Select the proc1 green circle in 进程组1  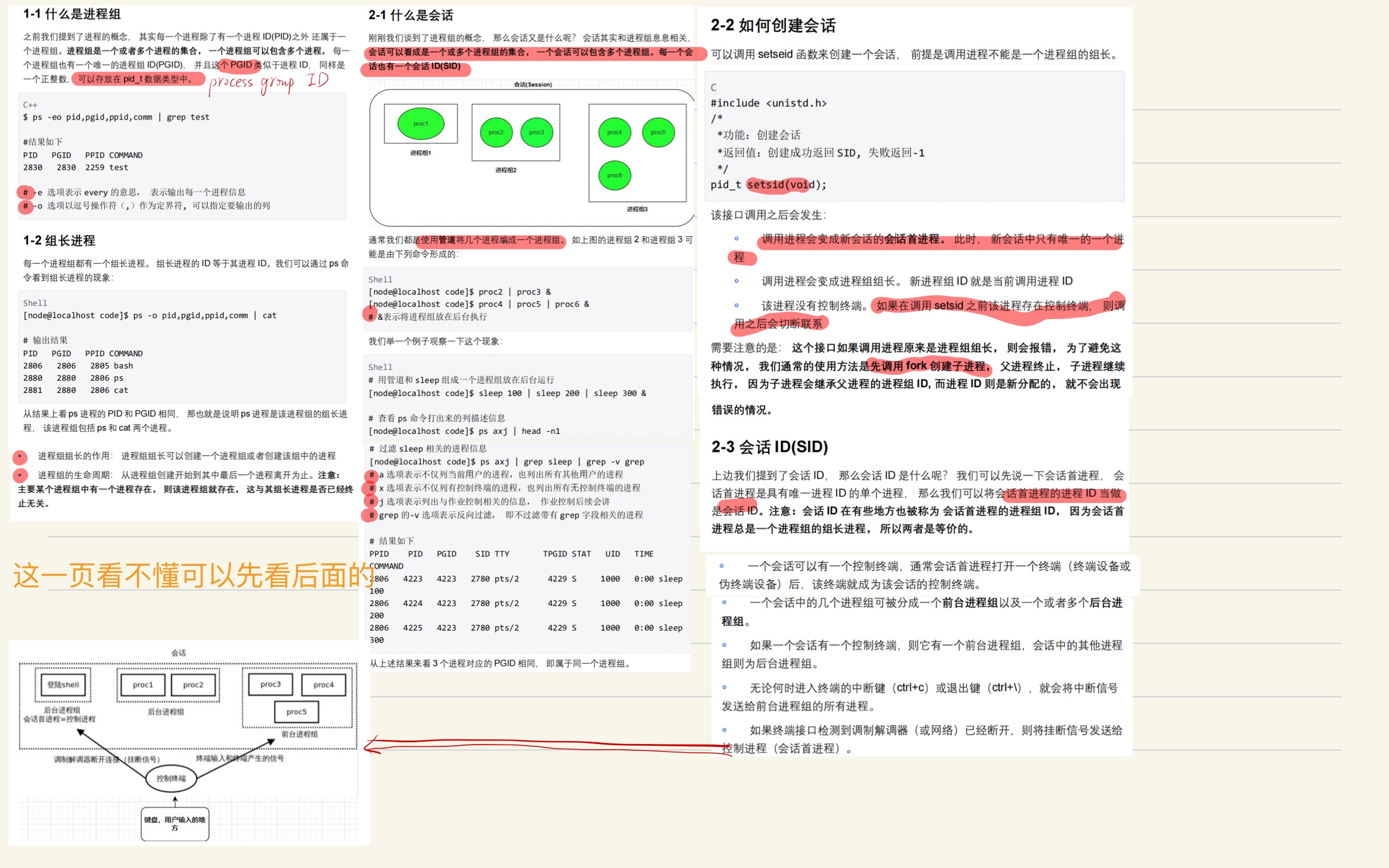420,123
